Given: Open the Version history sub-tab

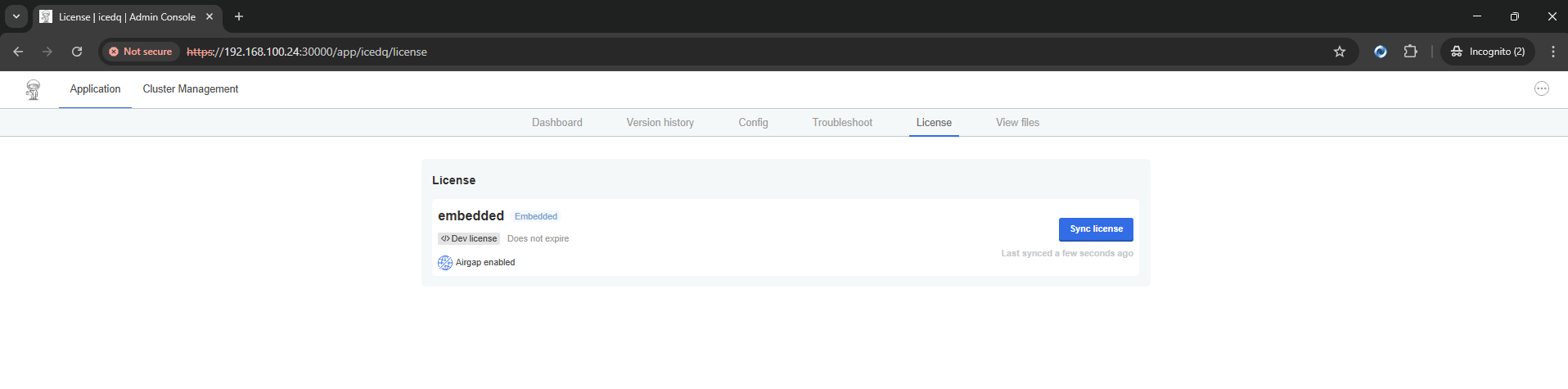Looking at the screenshot, I should 660,123.
